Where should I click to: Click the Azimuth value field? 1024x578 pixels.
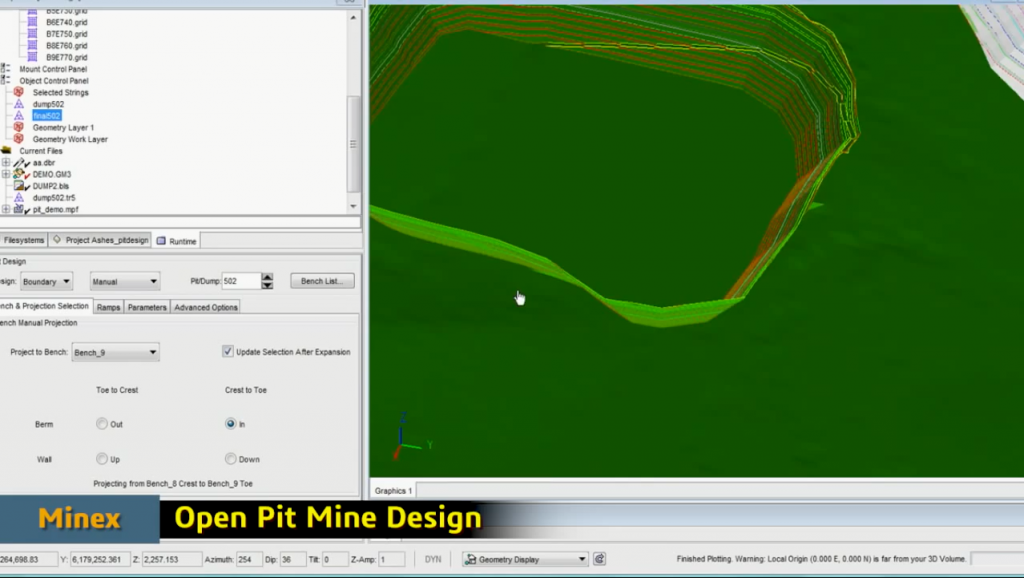249,559
